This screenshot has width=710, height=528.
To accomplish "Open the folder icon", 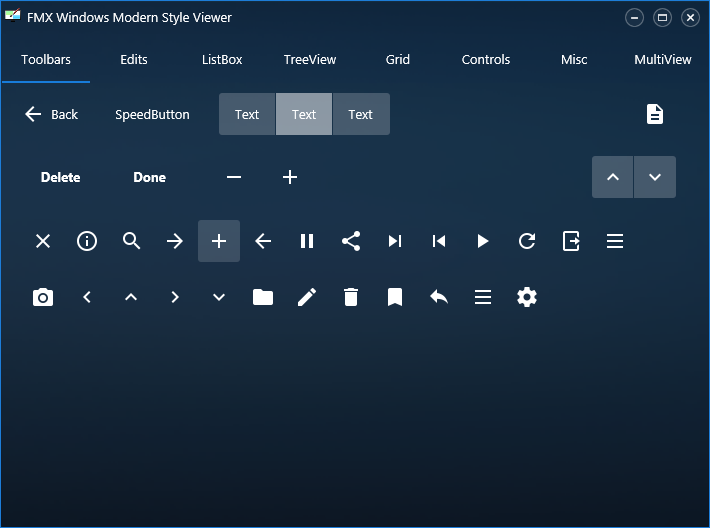I will tap(263, 297).
